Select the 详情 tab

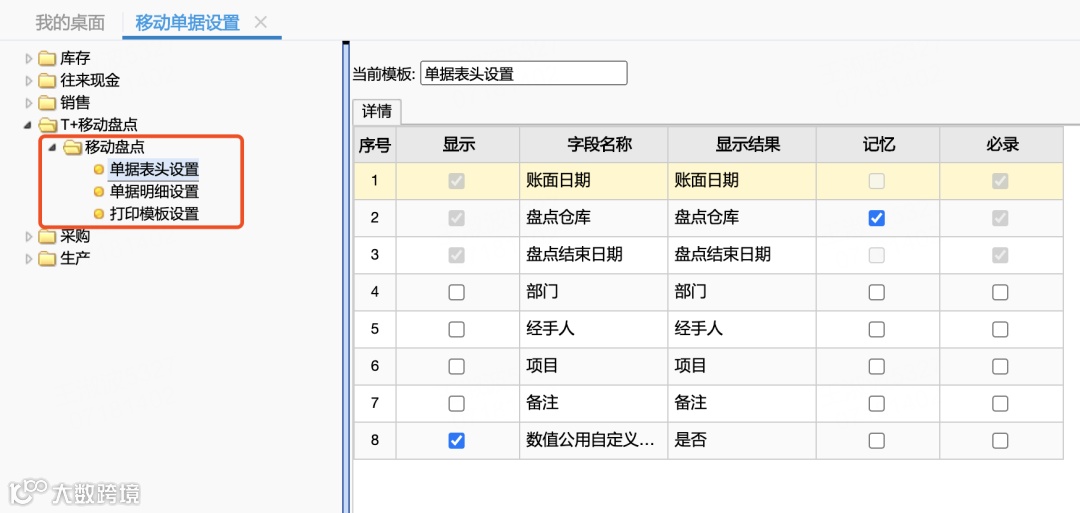(x=376, y=111)
